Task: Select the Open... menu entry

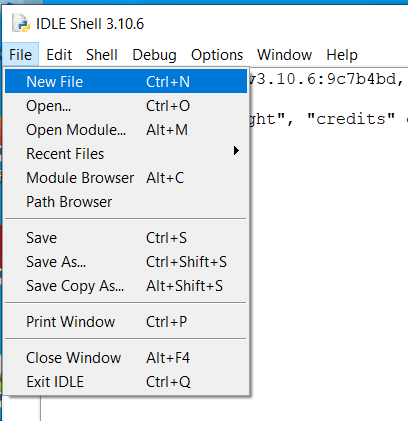Action: tap(126, 106)
